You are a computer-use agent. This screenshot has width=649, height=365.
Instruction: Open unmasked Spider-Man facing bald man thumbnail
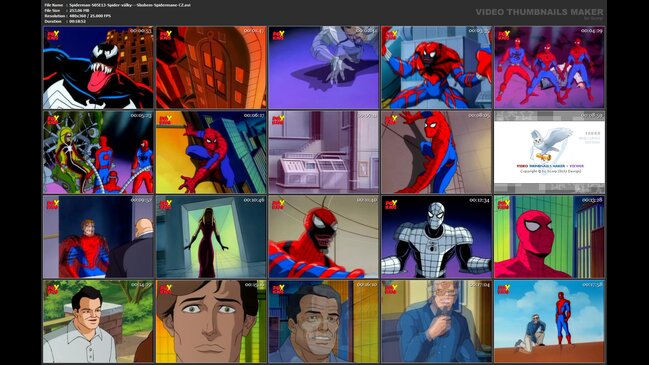[x=98, y=237]
